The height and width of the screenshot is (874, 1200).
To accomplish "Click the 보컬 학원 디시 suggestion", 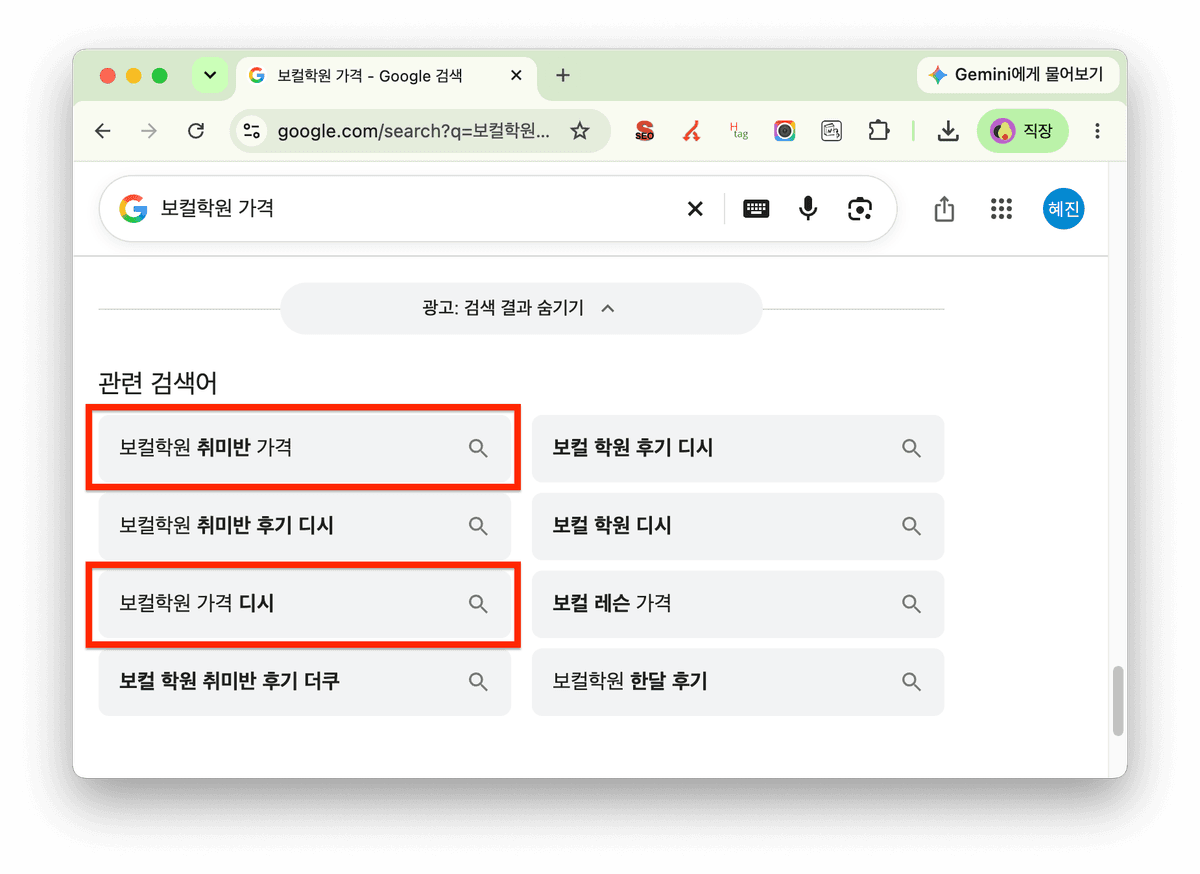I will (x=738, y=526).
